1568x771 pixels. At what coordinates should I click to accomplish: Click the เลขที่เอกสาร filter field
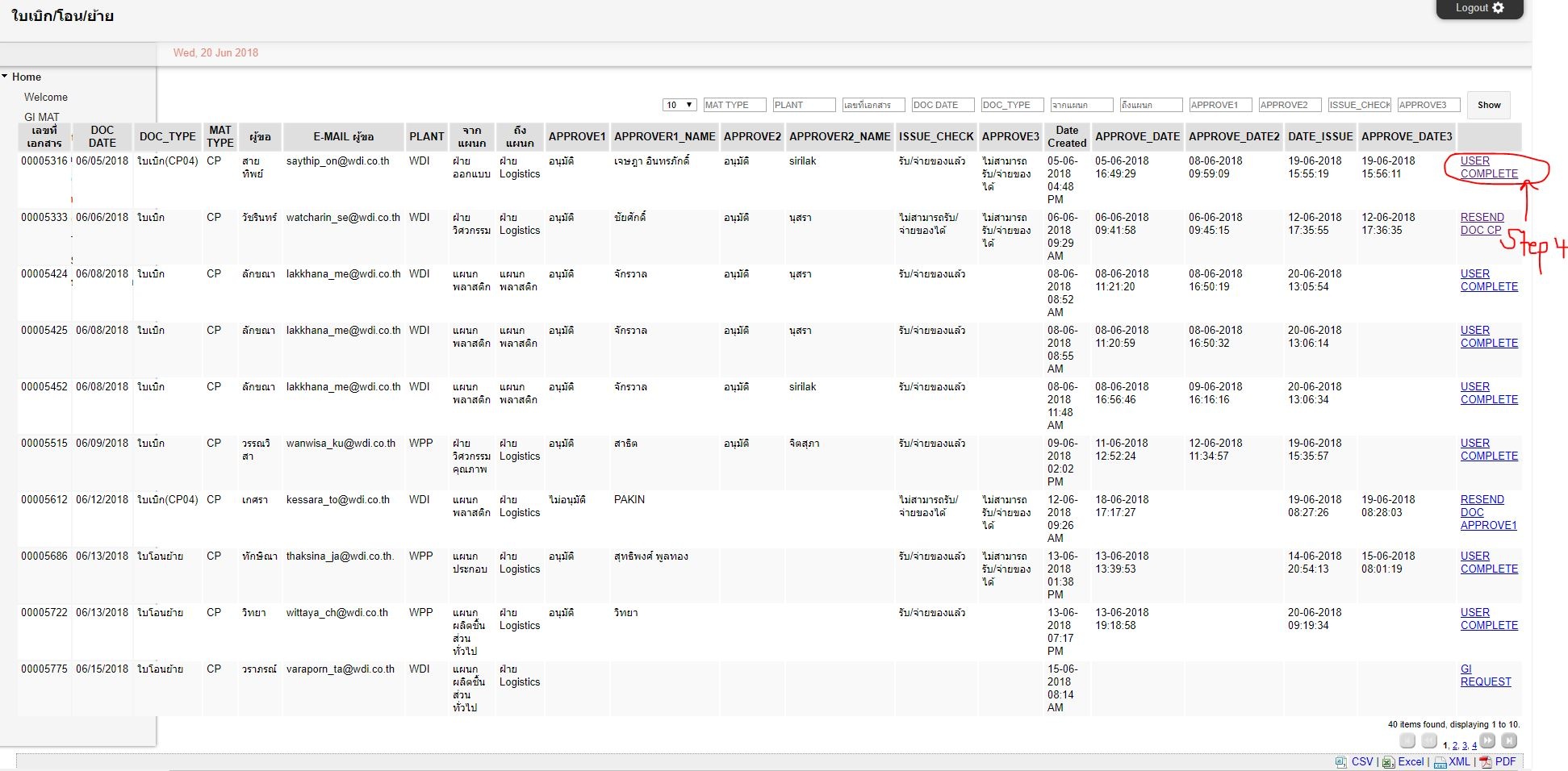click(x=873, y=105)
